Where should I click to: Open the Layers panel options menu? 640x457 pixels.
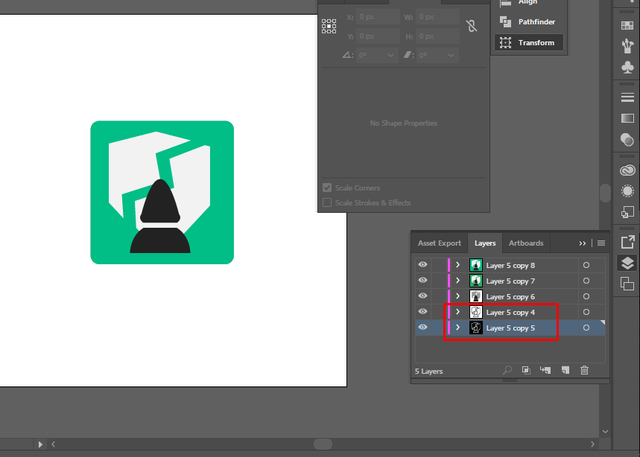[x=601, y=243]
